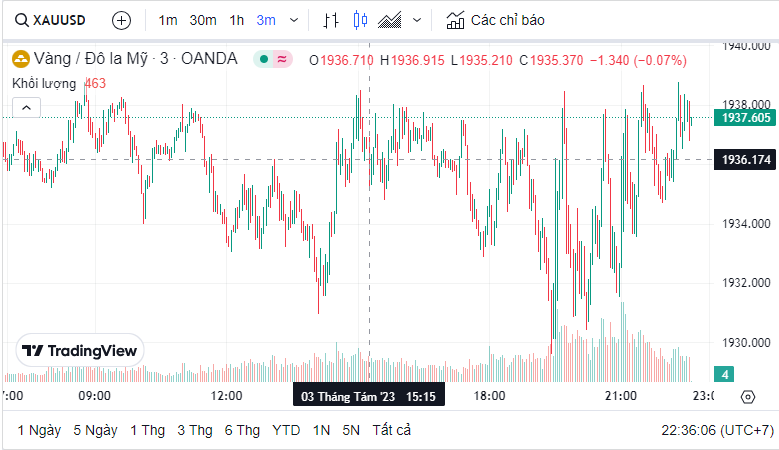Viewport: 779px width, 450px height.
Task: Click the TradingView logo
Action: (80, 350)
